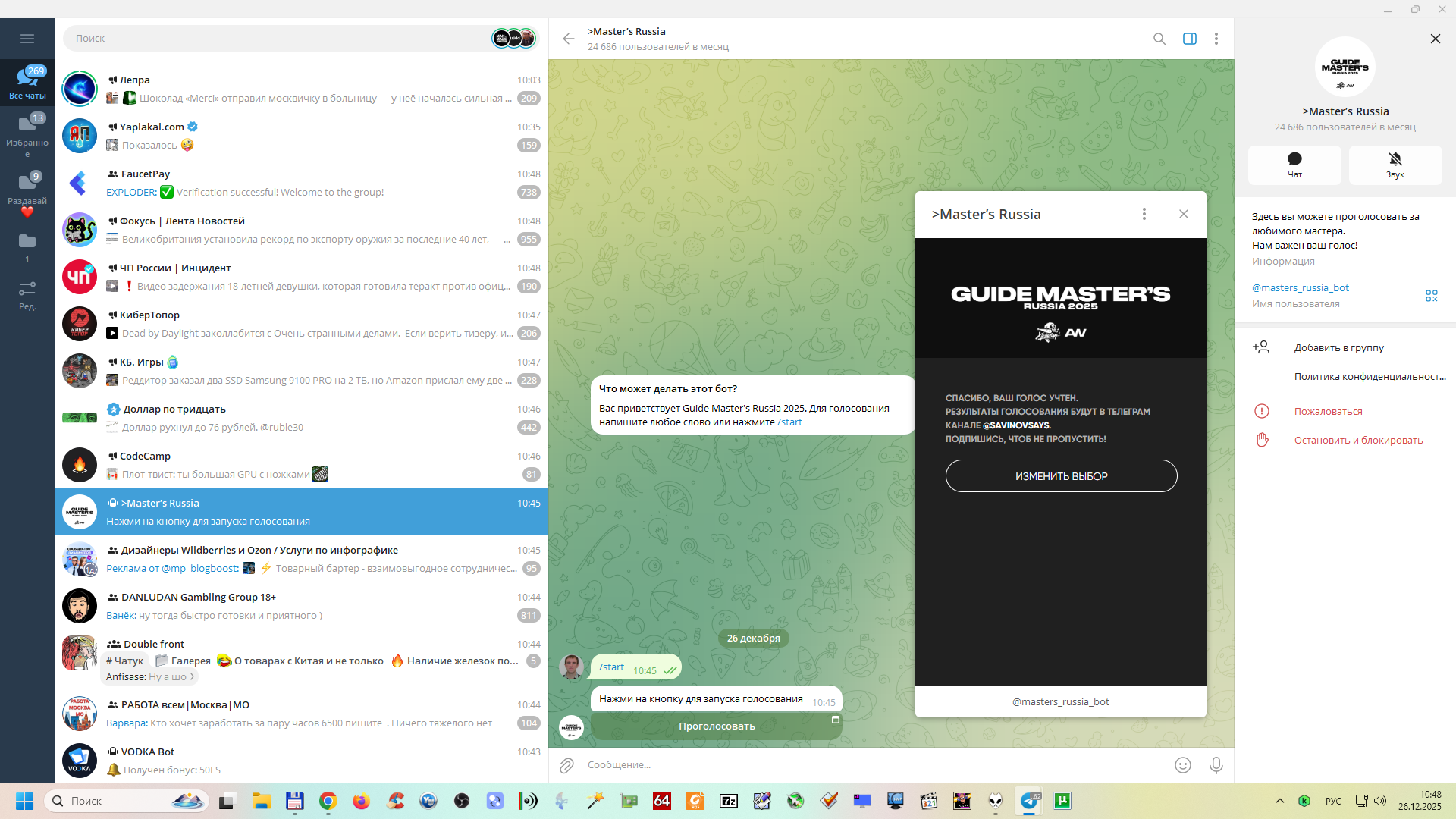Click Остановить и блокировать link
The height and width of the screenshot is (819, 1456).
pos(1357,441)
